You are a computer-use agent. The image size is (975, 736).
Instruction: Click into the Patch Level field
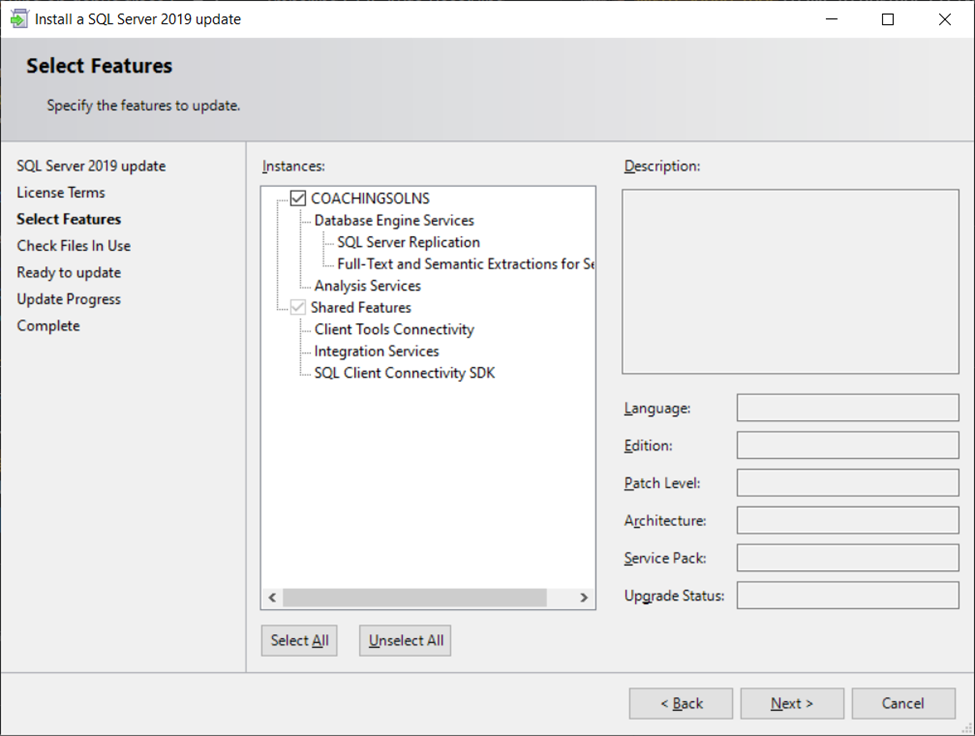coord(848,482)
